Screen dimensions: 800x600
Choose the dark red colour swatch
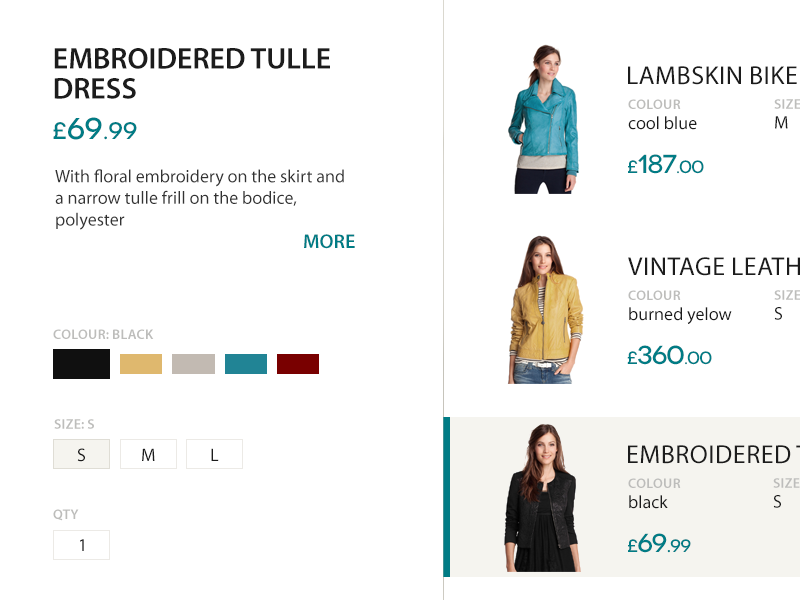pos(298,364)
